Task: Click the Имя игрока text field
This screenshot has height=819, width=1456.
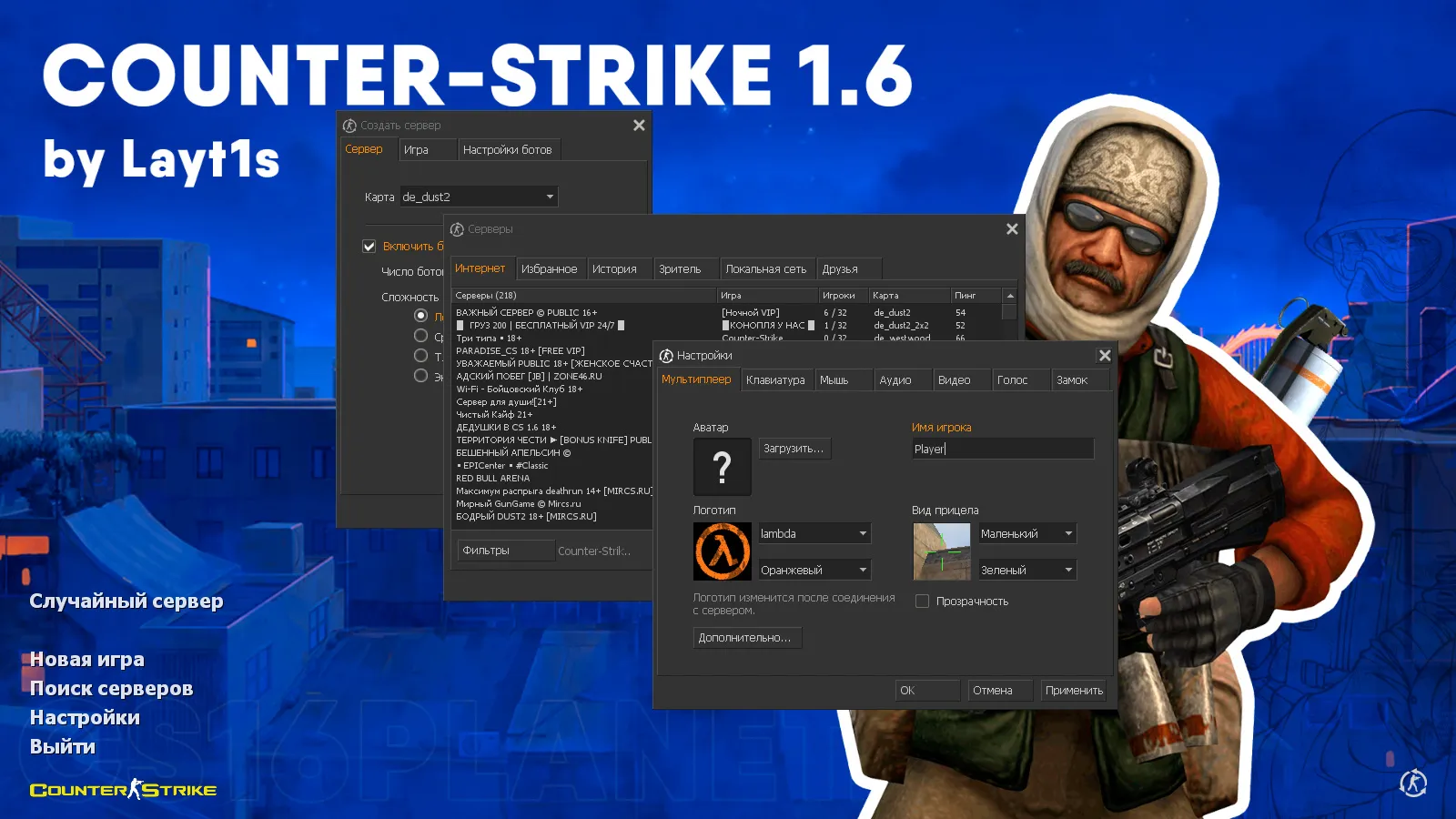Action: click(1002, 449)
